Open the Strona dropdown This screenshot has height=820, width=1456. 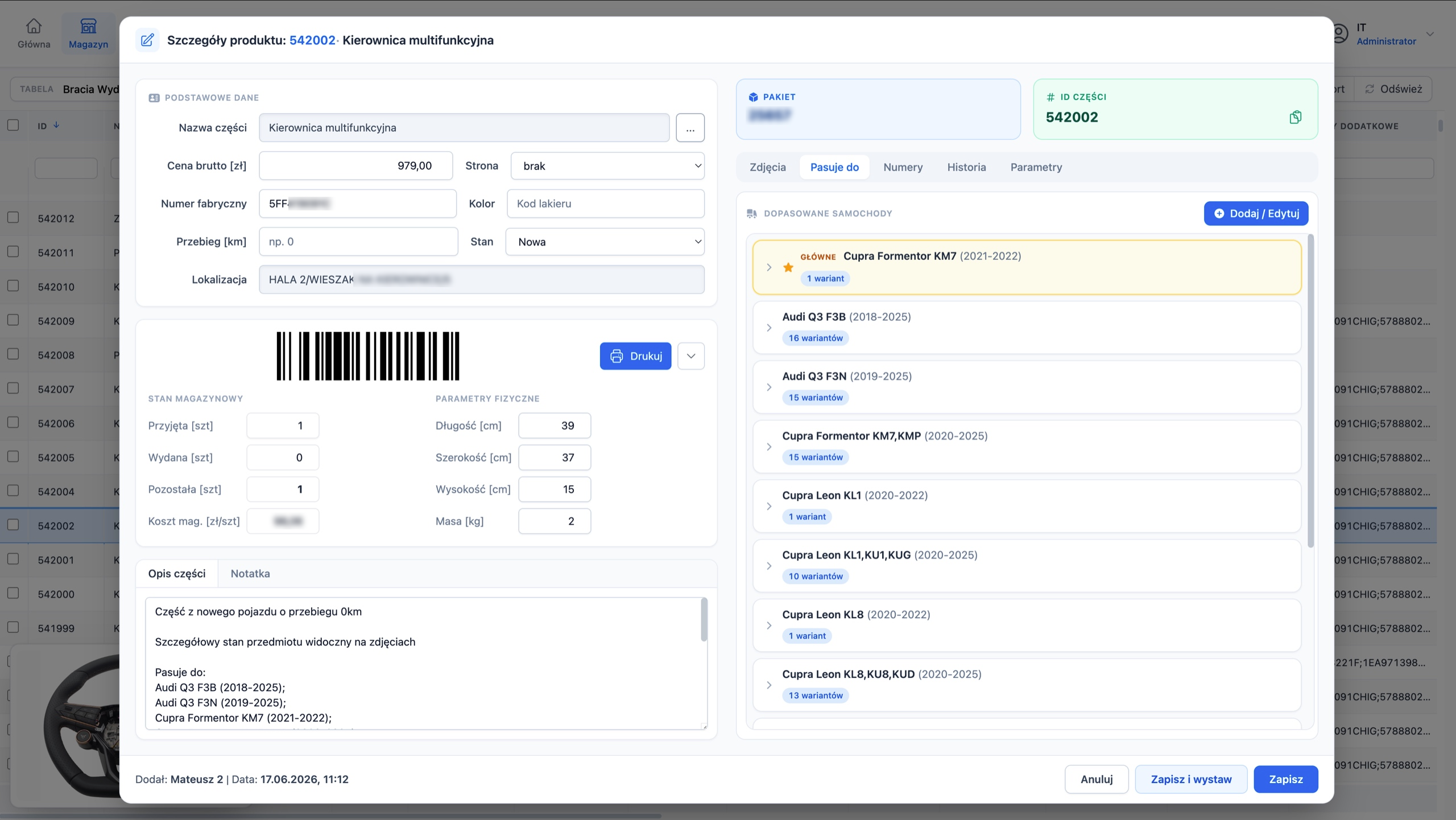[607, 165]
